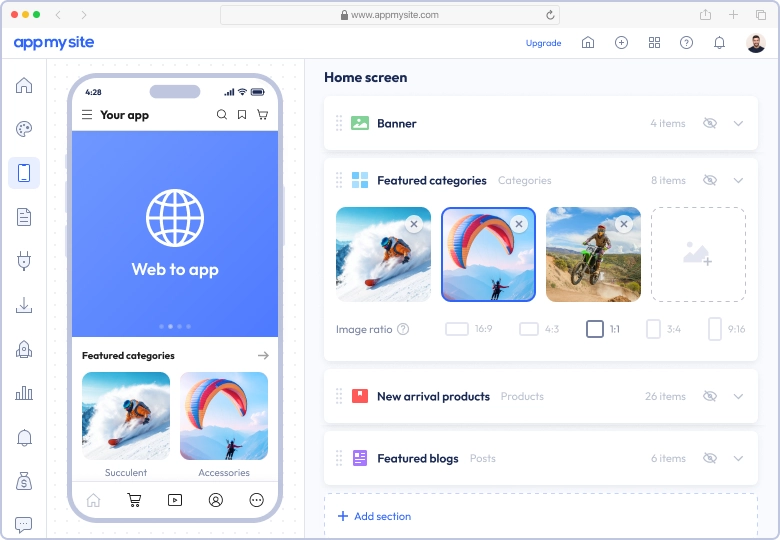Tap the more tab in phone bottom bar
Viewport: 780px width, 540px height.
pyautogui.click(x=257, y=500)
